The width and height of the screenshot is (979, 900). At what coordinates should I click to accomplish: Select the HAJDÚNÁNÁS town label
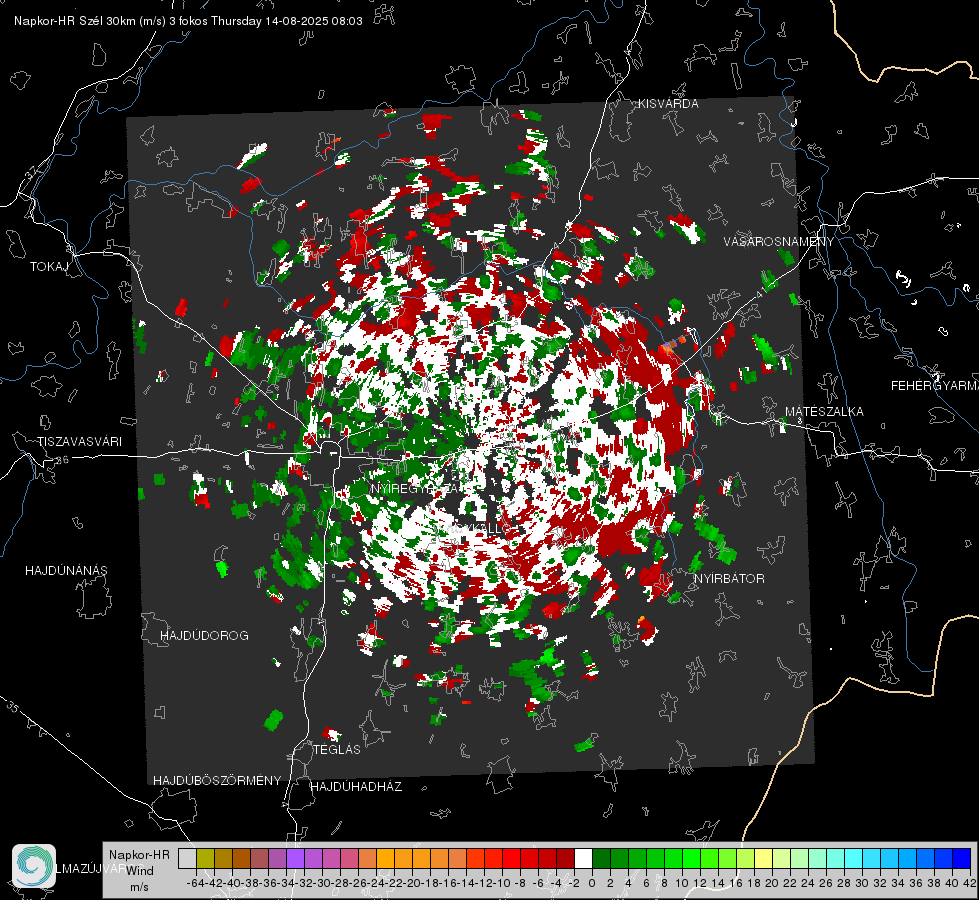pyautogui.click(x=66, y=570)
